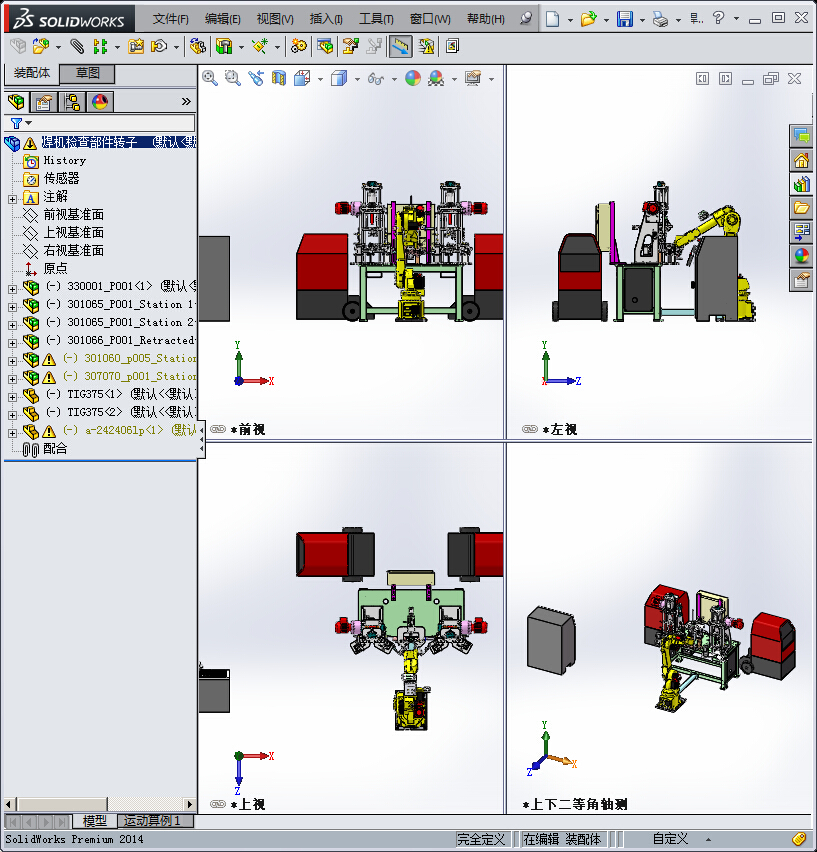
Task: Click the Reference Geometry icon
Action: (260, 46)
